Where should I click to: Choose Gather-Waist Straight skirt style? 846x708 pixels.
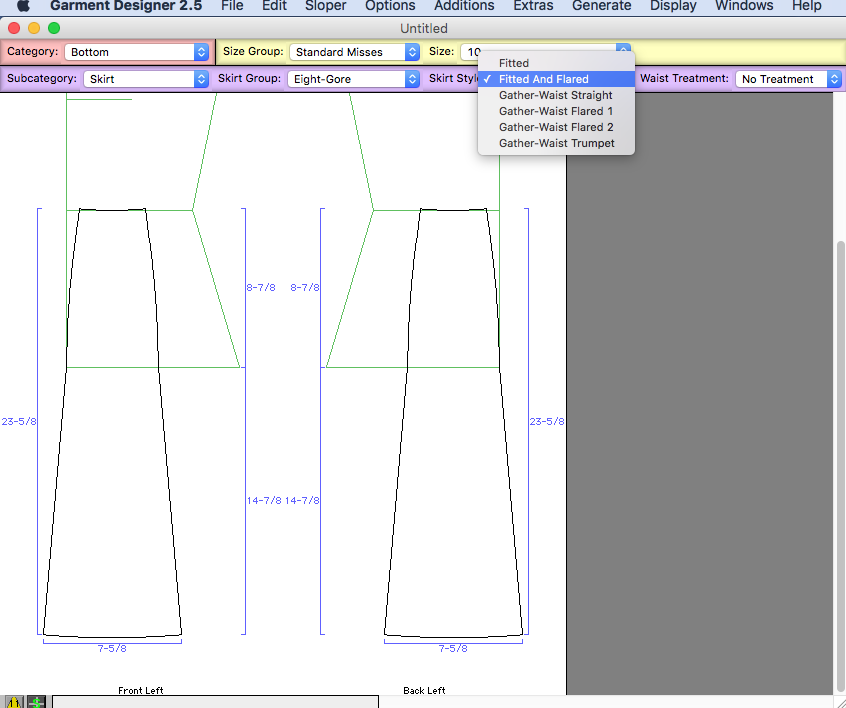pyautogui.click(x=556, y=95)
